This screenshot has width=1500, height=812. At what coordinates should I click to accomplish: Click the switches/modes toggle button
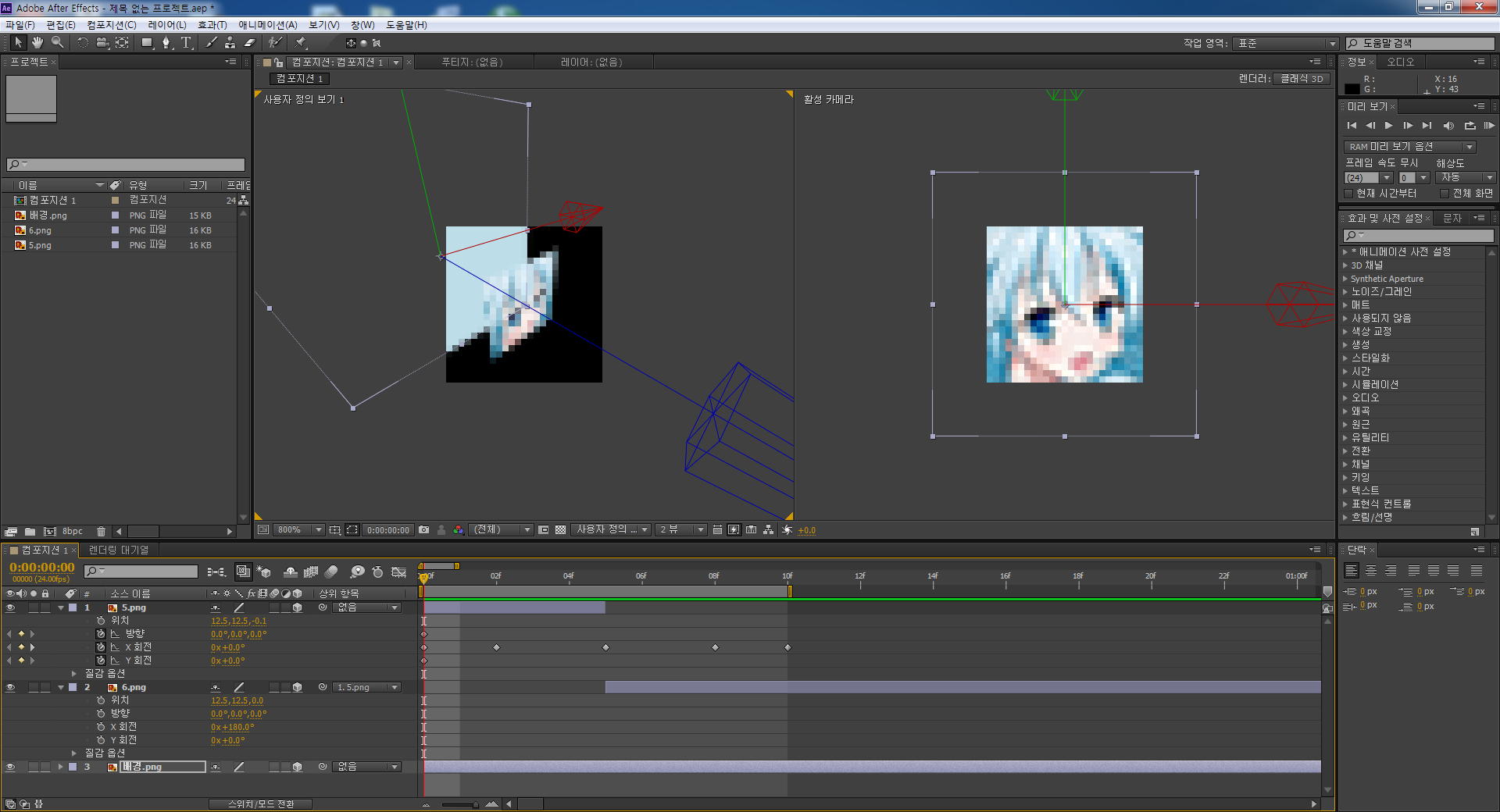click(261, 804)
